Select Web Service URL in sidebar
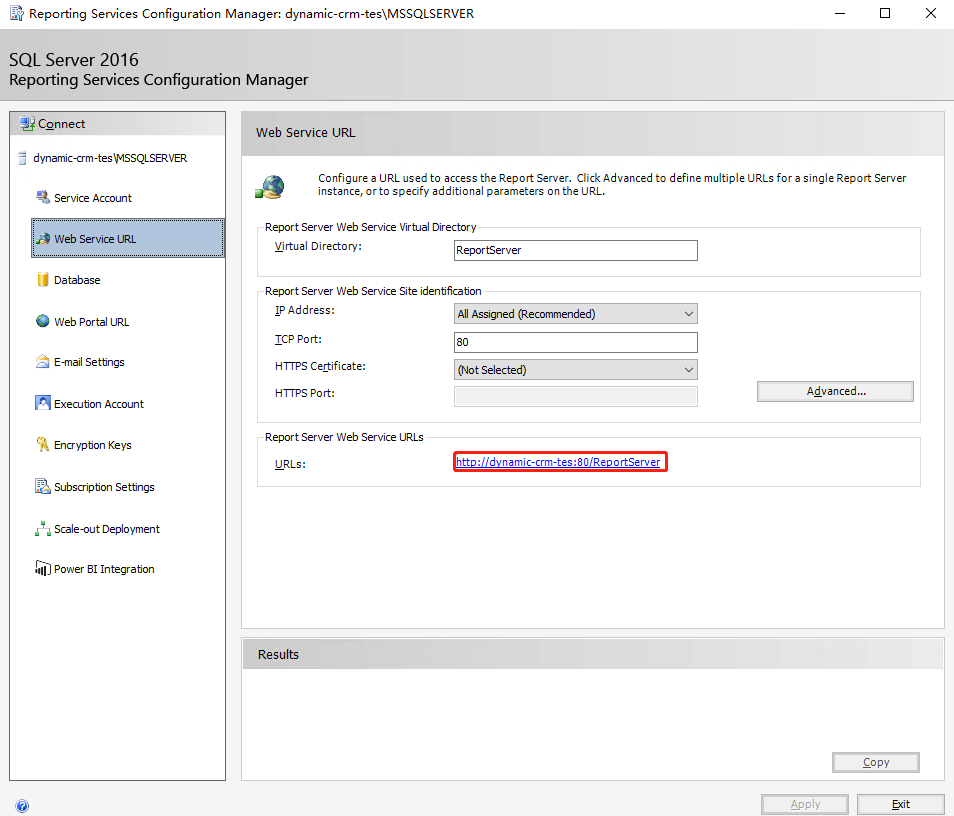Screen dimensions: 954x816 tap(128, 238)
